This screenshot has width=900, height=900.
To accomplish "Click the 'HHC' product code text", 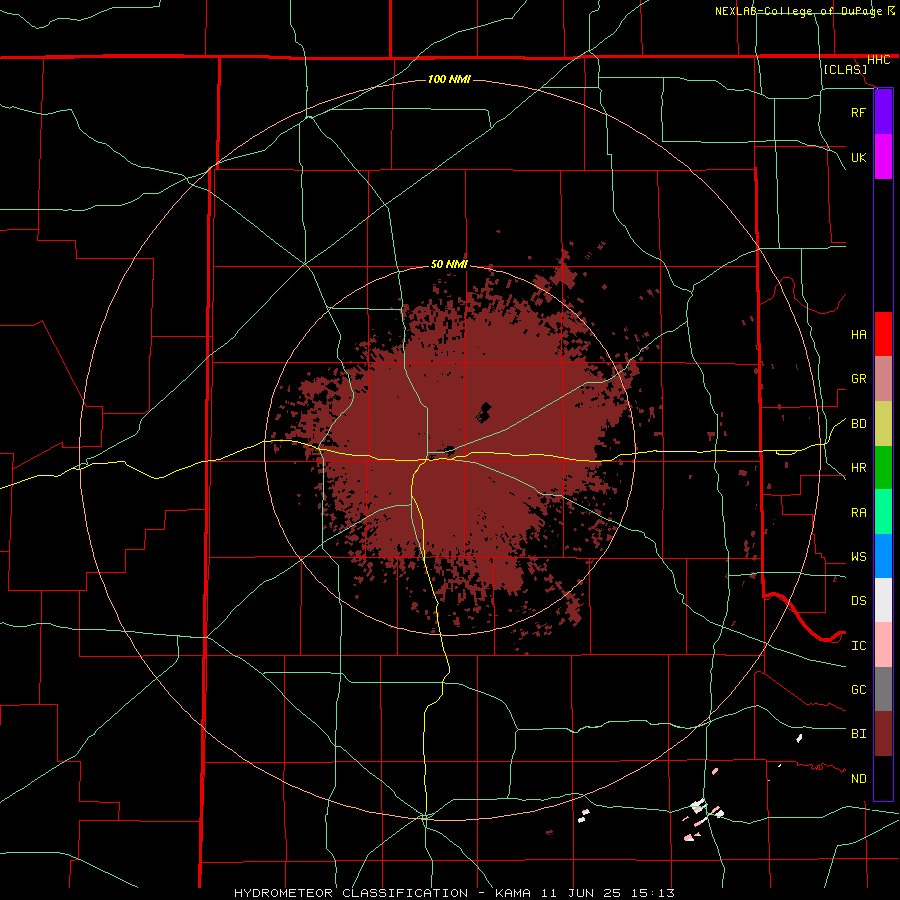I will pyautogui.click(x=879, y=60).
